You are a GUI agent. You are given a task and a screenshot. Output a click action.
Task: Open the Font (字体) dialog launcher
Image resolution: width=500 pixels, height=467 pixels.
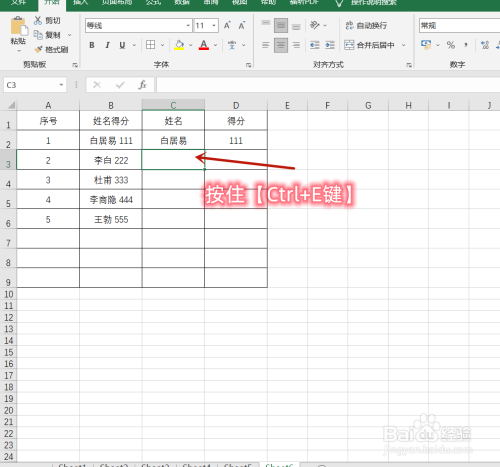click(x=248, y=65)
